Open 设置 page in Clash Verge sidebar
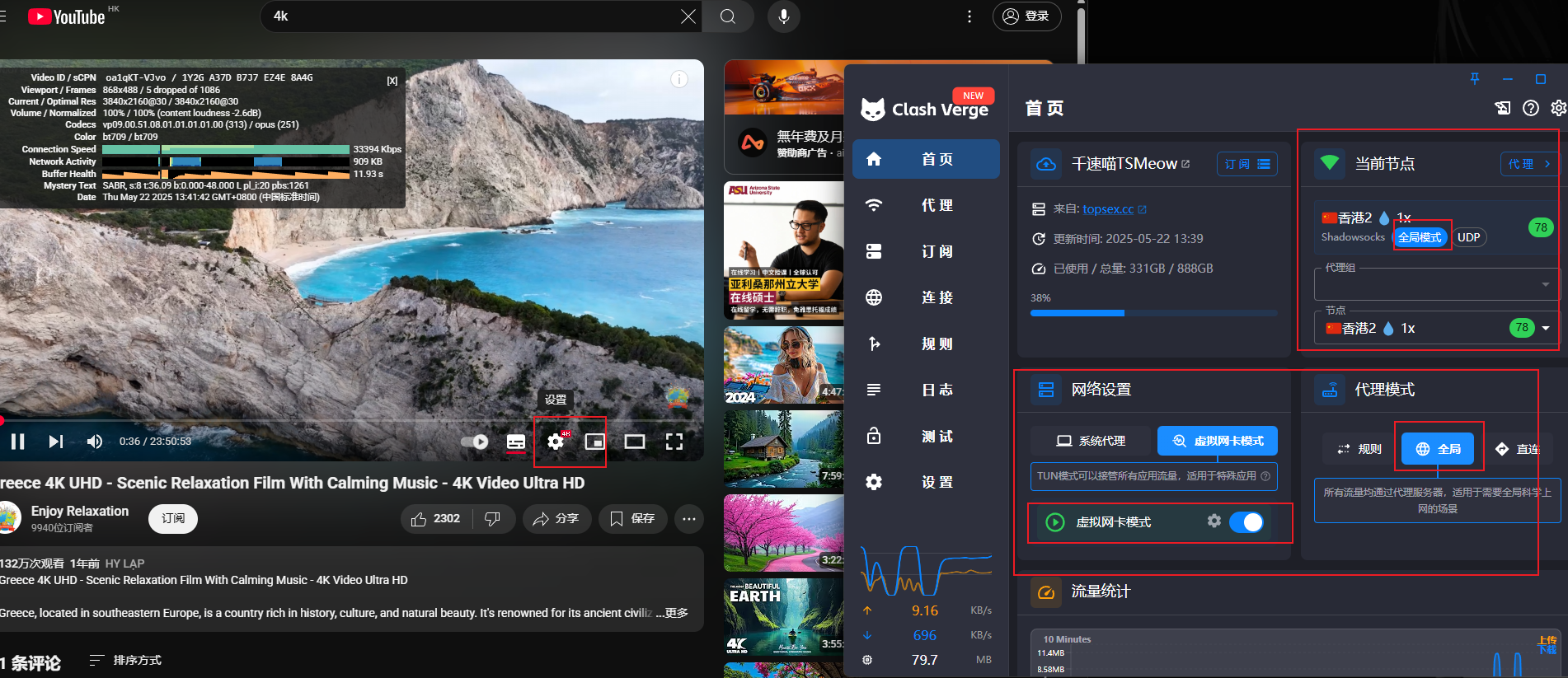The image size is (1568, 678). (926, 482)
